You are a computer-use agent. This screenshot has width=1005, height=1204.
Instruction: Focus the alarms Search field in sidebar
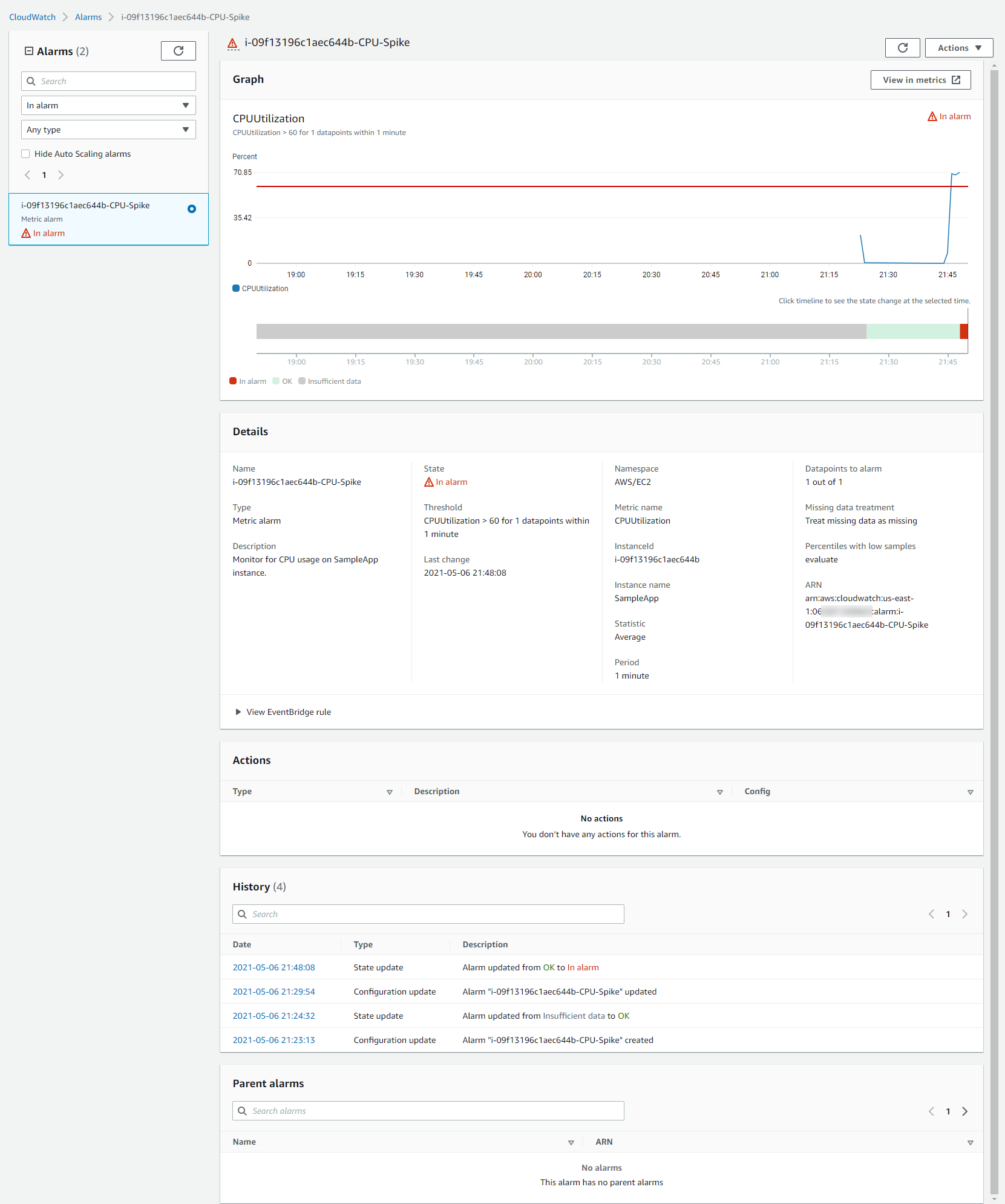click(108, 81)
